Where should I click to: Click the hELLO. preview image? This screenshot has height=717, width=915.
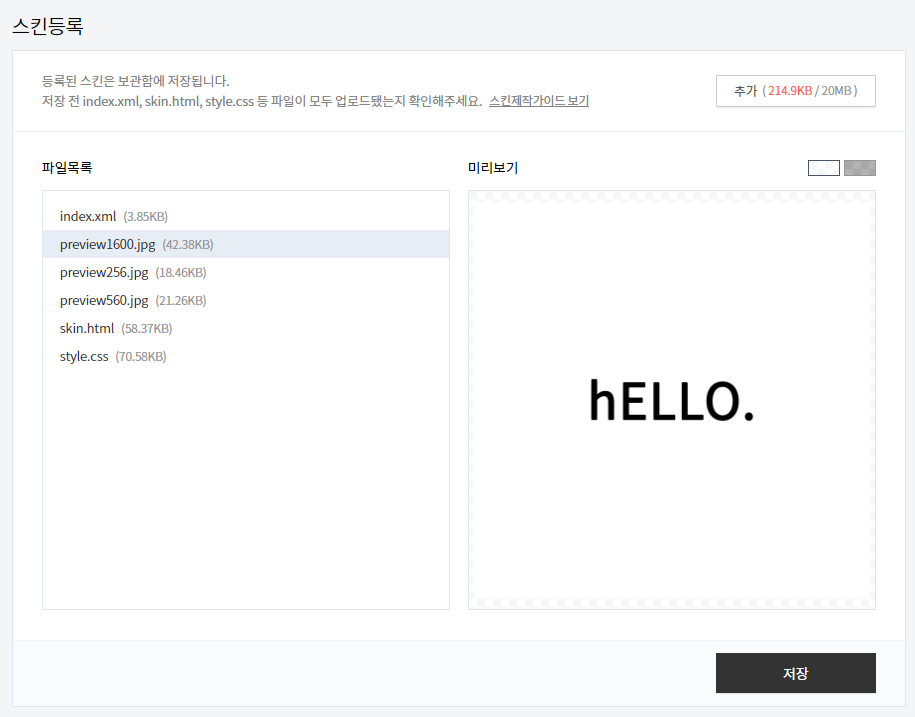(x=672, y=400)
